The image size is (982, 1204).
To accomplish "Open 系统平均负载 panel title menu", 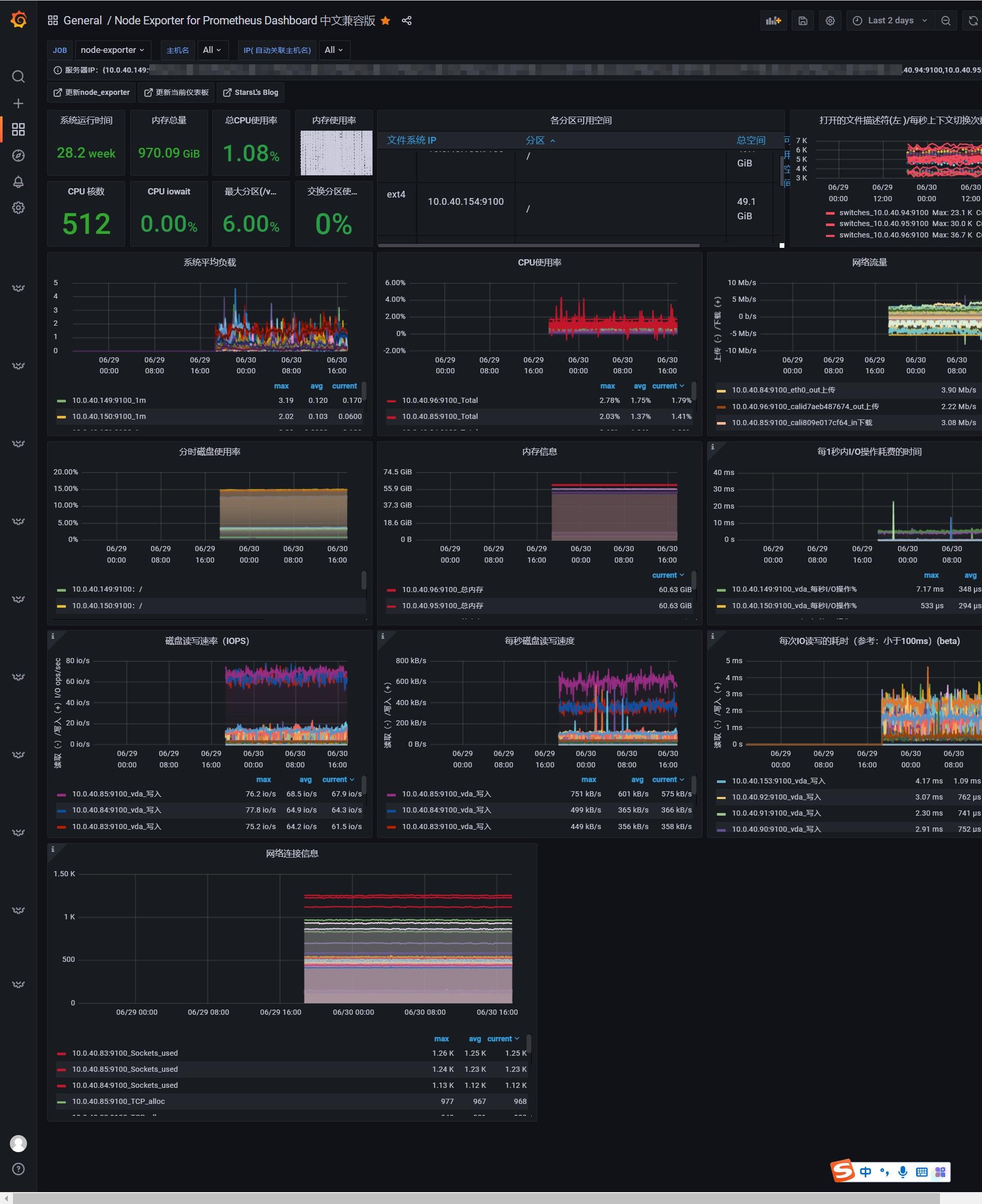I will pyautogui.click(x=210, y=262).
